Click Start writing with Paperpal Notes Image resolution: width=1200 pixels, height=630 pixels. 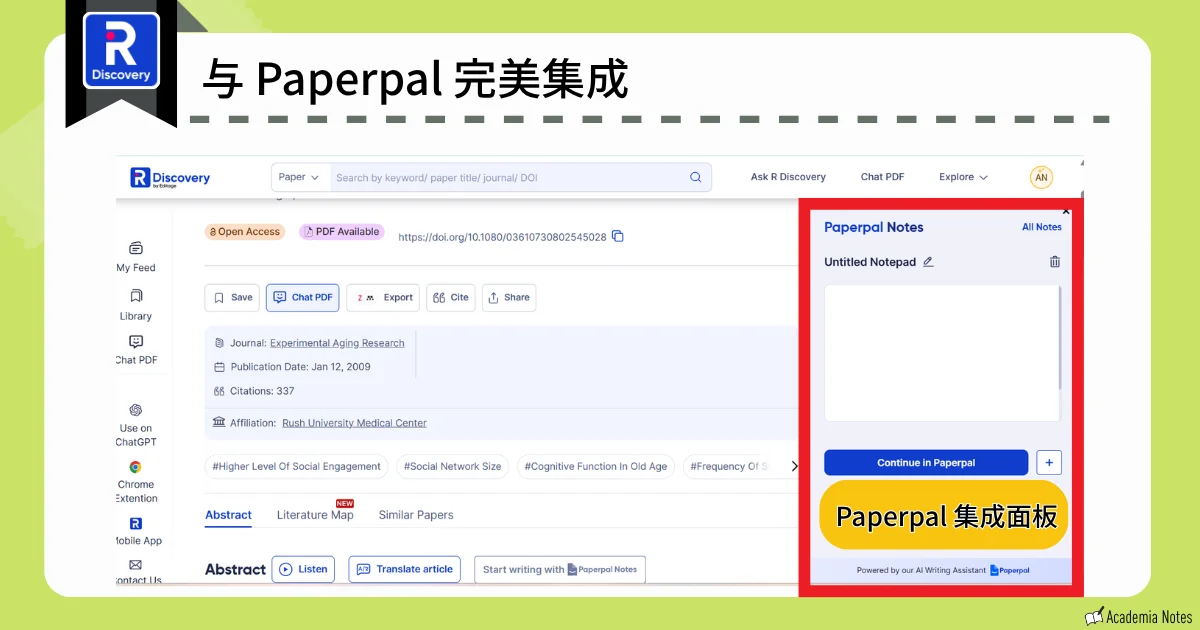(560, 569)
